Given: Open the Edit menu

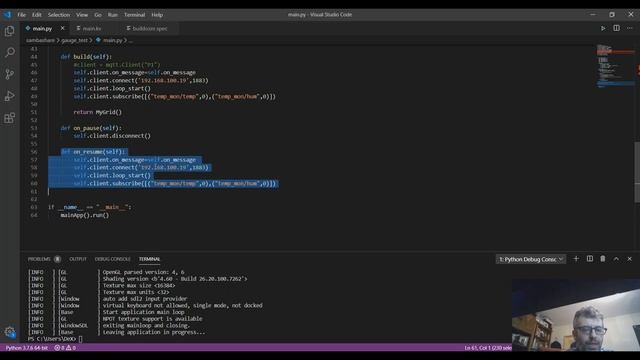Looking at the screenshot, I should [x=37, y=15].
